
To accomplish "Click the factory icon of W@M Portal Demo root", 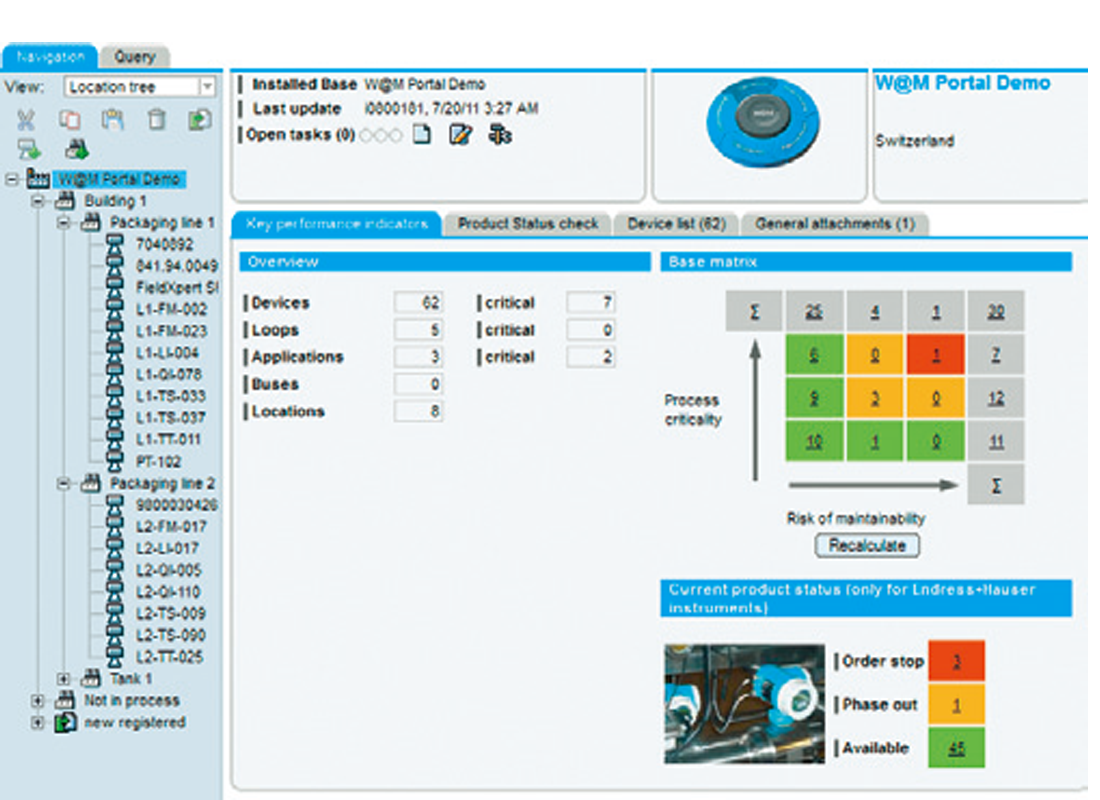I will tap(38, 178).
